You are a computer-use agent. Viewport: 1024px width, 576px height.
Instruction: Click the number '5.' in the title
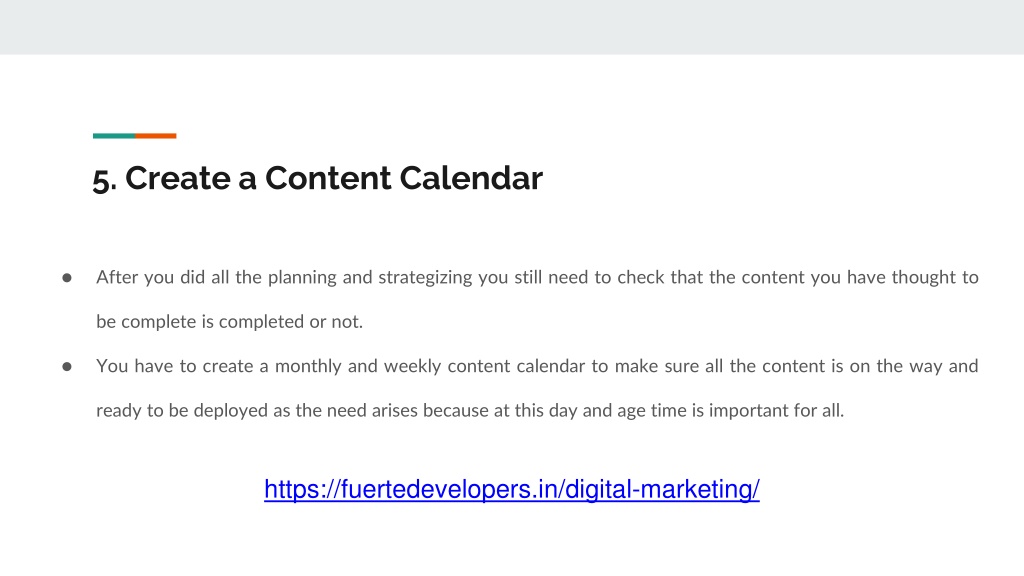(104, 180)
